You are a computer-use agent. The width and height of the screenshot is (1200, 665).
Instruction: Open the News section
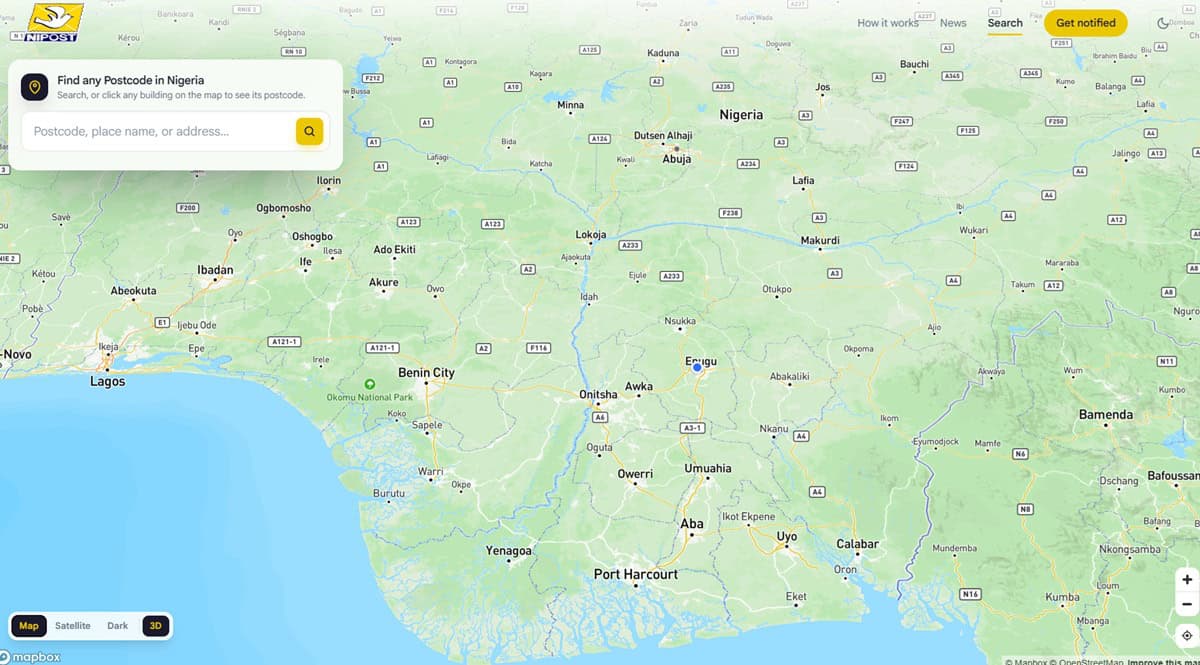pyautogui.click(x=953, y=23)
